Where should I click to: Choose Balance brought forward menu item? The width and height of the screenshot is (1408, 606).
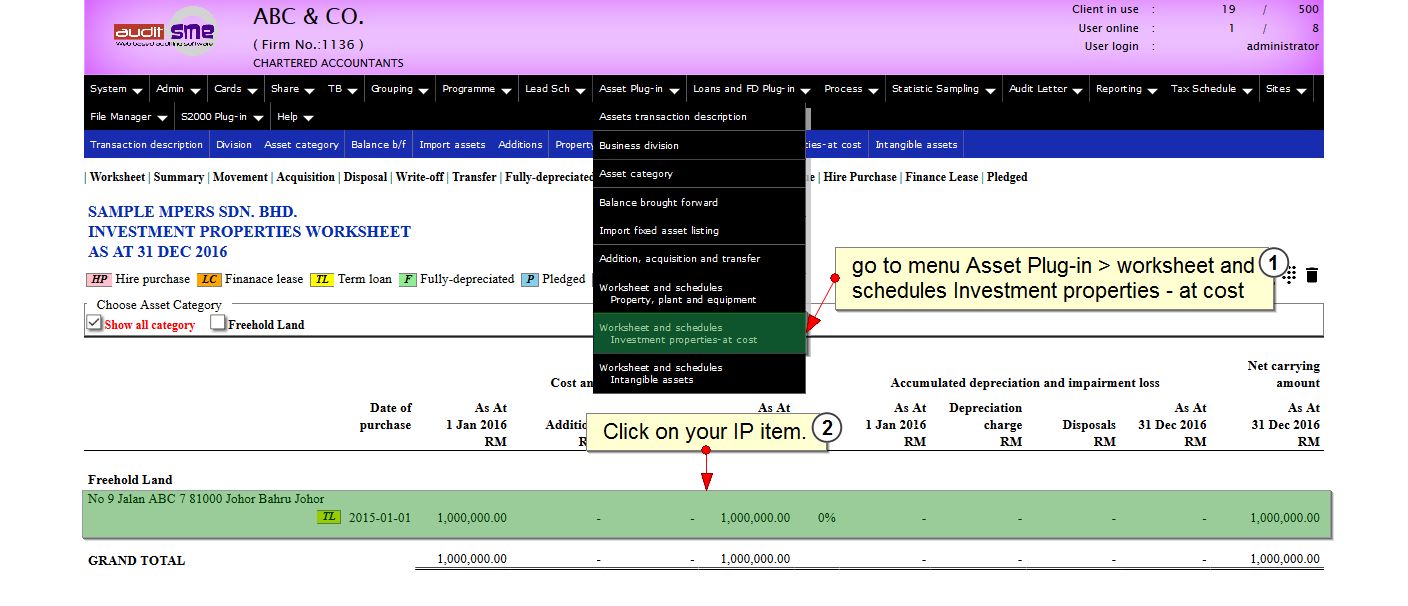[x=658, y=202]
